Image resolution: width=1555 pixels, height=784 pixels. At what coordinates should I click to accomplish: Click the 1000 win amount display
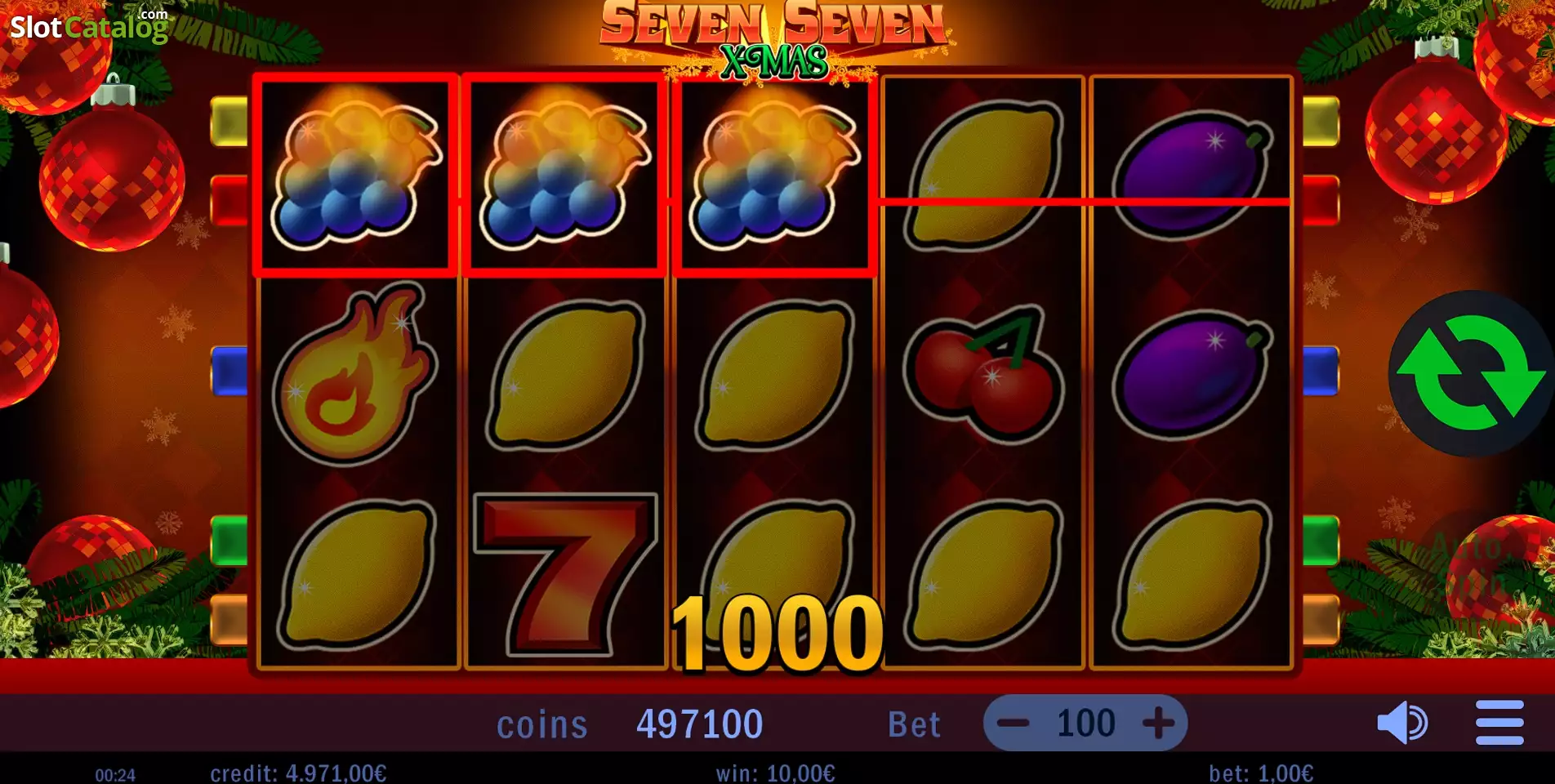(777, 634)
